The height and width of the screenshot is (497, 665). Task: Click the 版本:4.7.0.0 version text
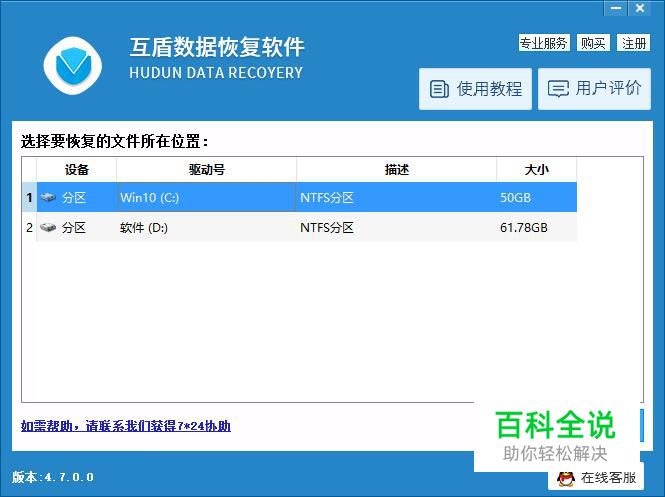pos(53,477)
